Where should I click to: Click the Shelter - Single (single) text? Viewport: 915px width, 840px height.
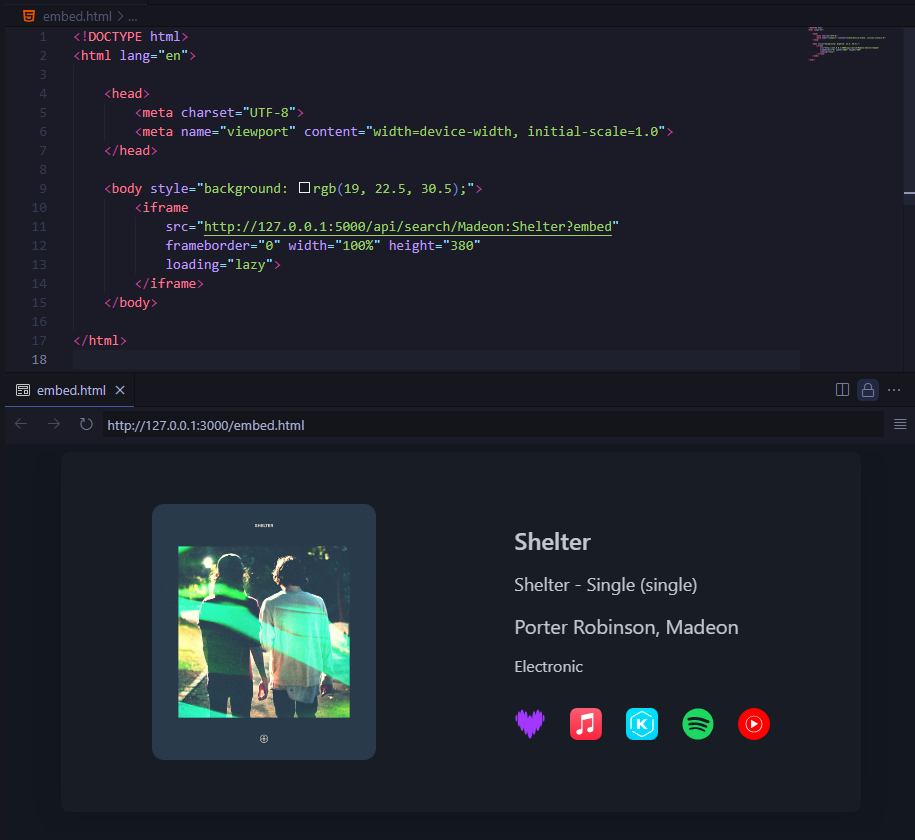606,585
